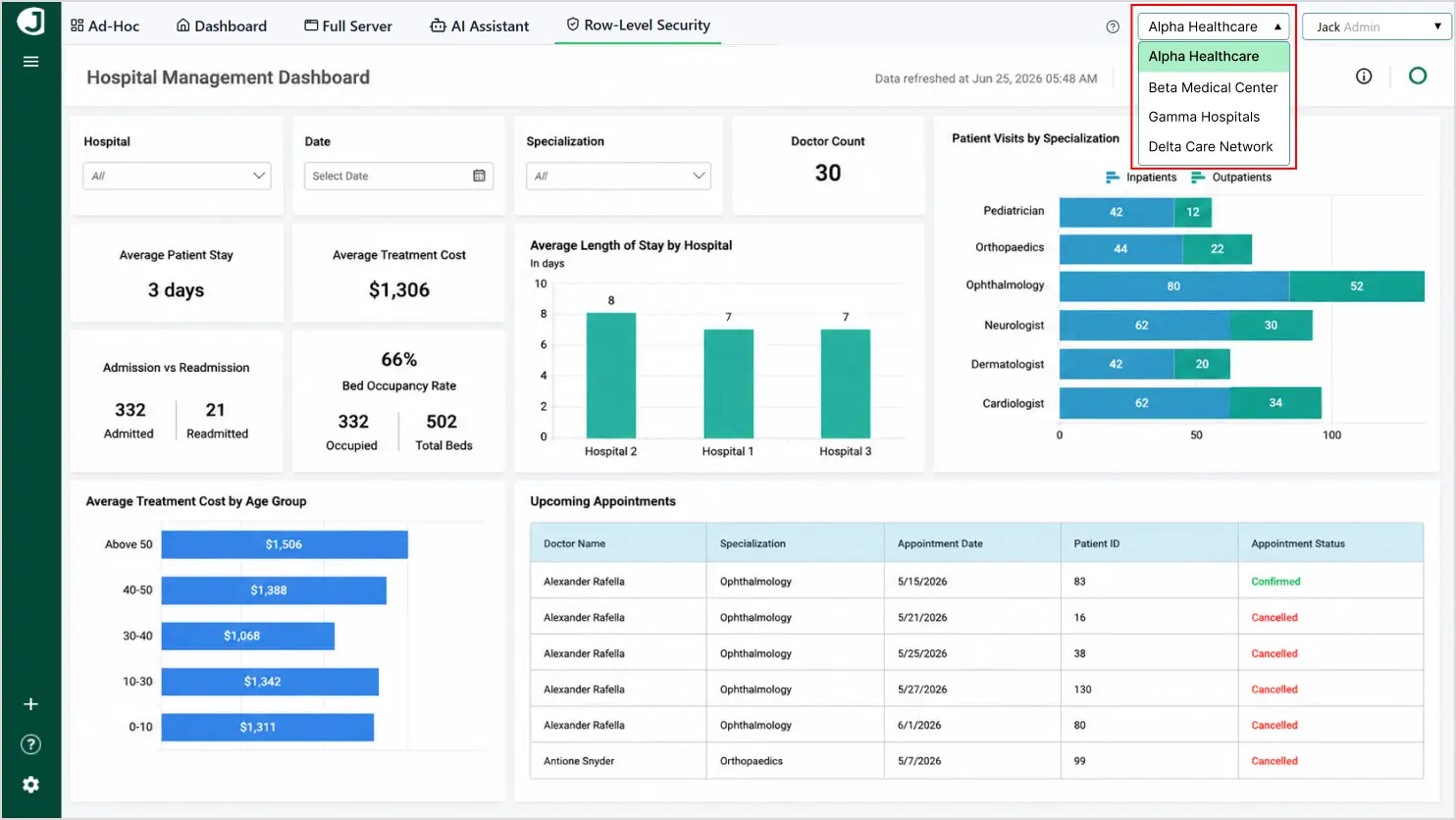Click the 502 Total Beds value
The image size is (1456, 820).
coord(442,422)
